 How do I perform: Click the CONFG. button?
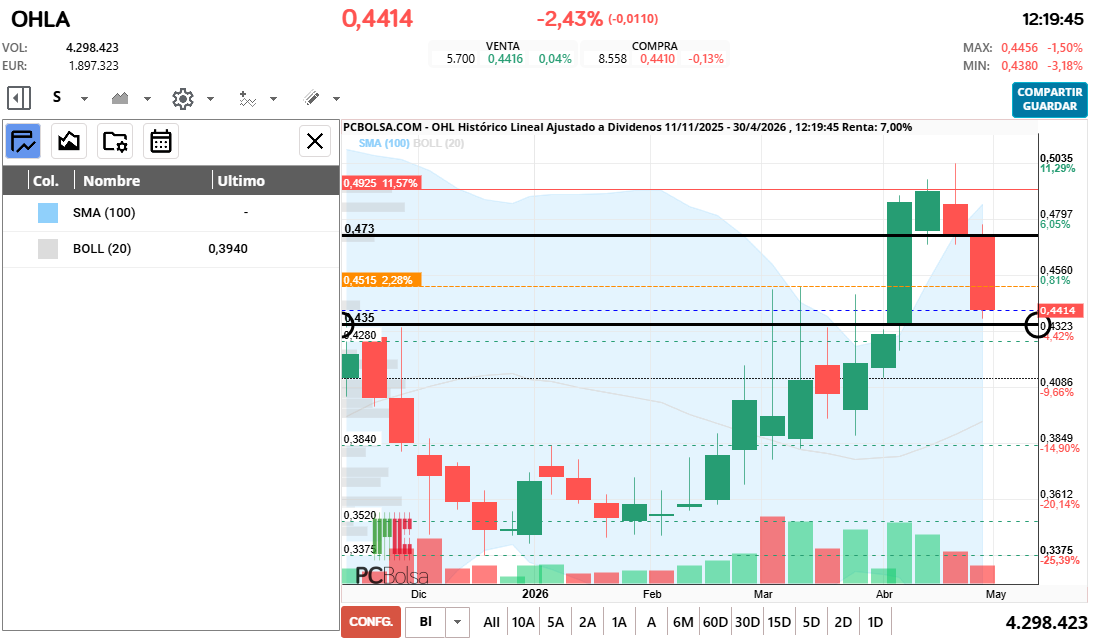371,621
